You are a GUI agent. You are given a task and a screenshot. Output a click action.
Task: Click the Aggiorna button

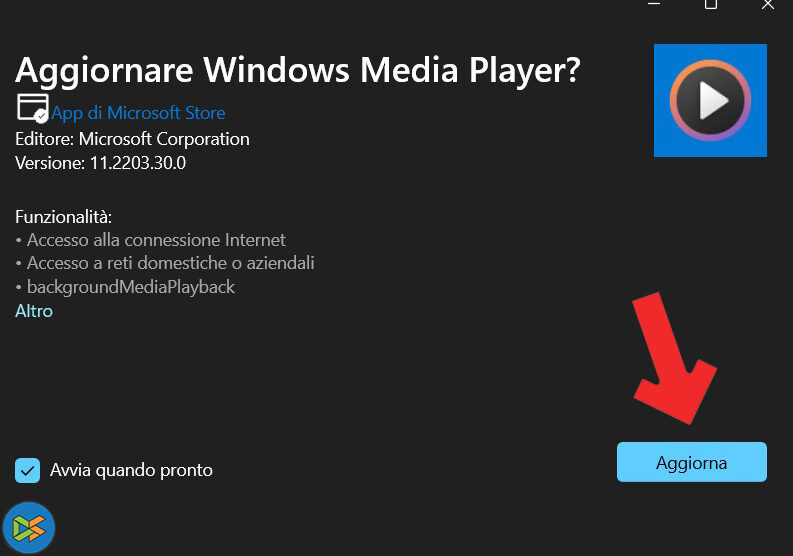click(691, 462)
